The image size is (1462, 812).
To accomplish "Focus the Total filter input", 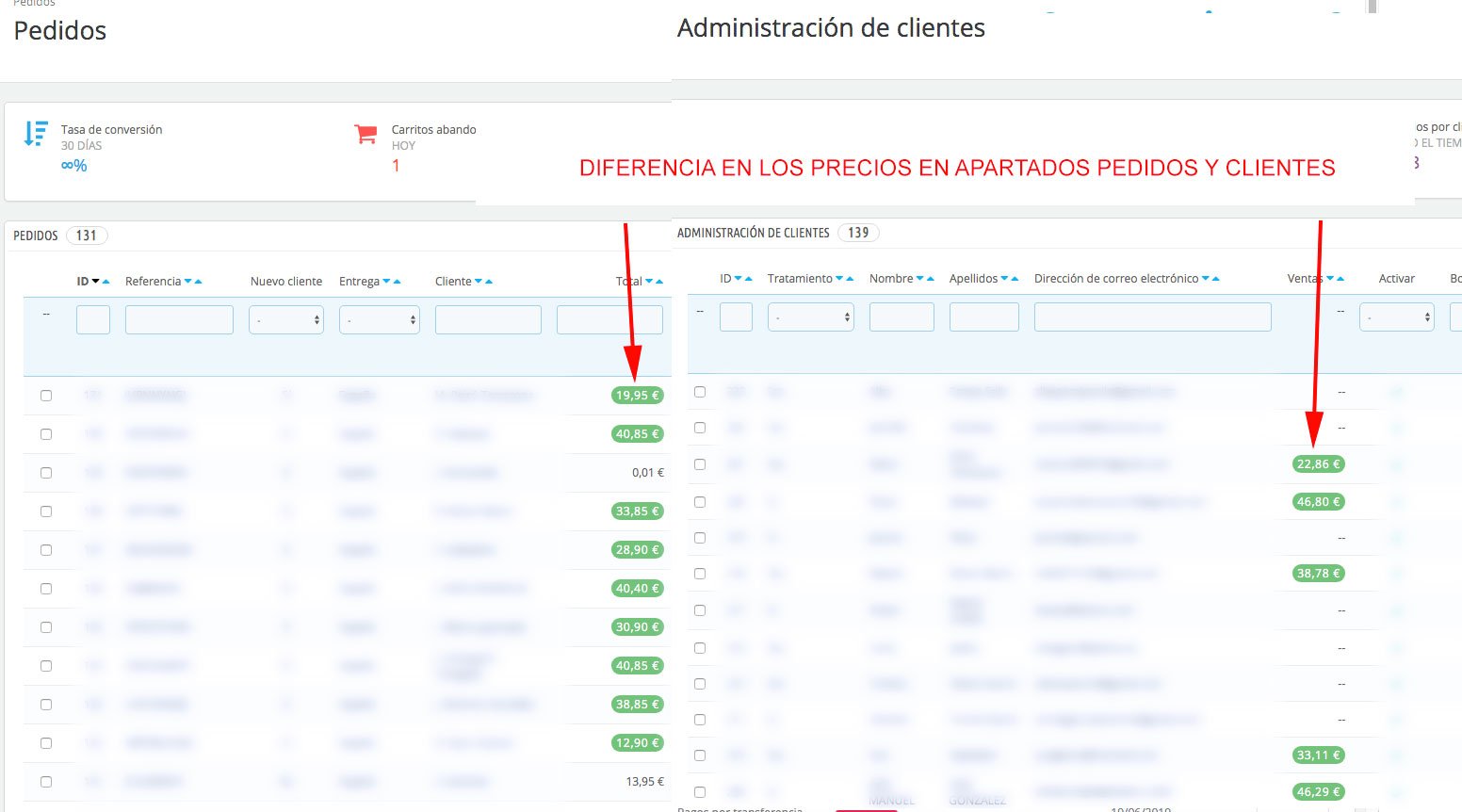I will (609, 320).
